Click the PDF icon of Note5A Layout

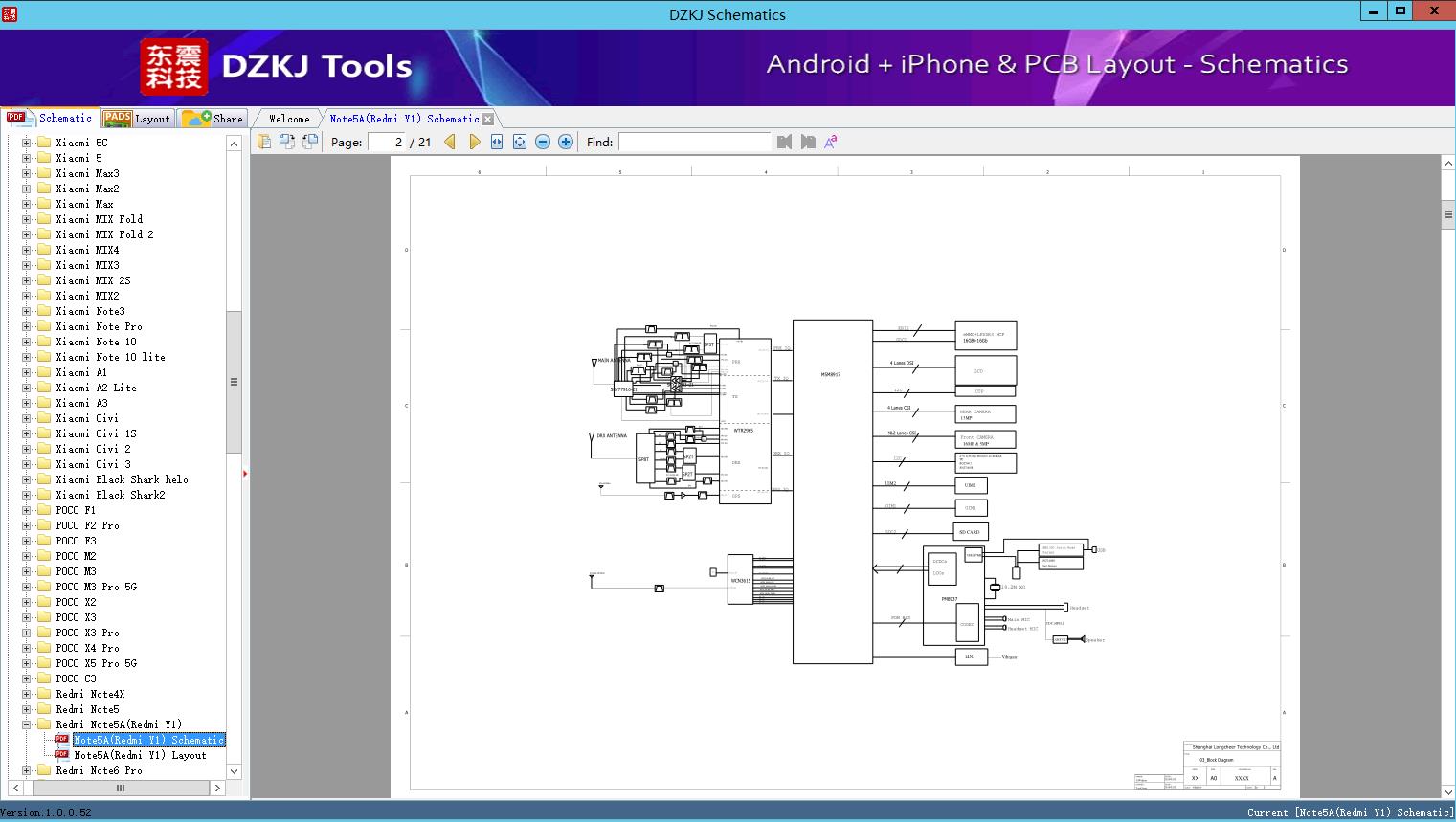(x=61, y=755)
